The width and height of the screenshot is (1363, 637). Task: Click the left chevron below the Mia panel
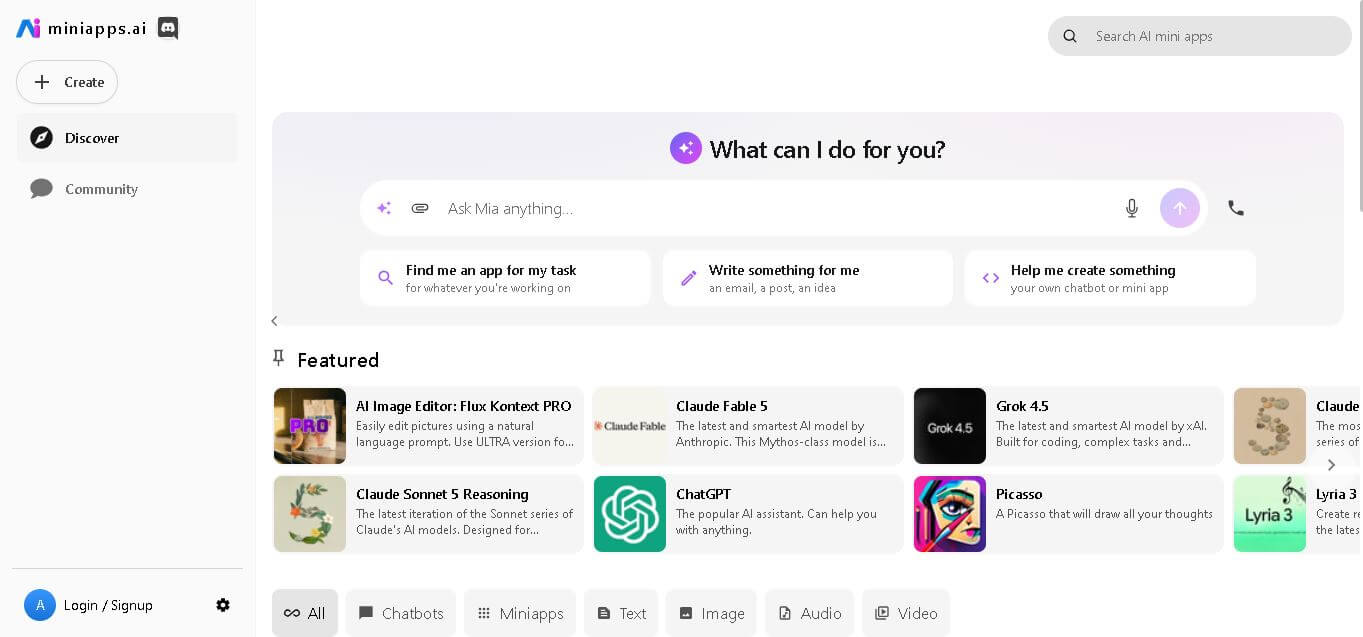(x=274, y=321)
